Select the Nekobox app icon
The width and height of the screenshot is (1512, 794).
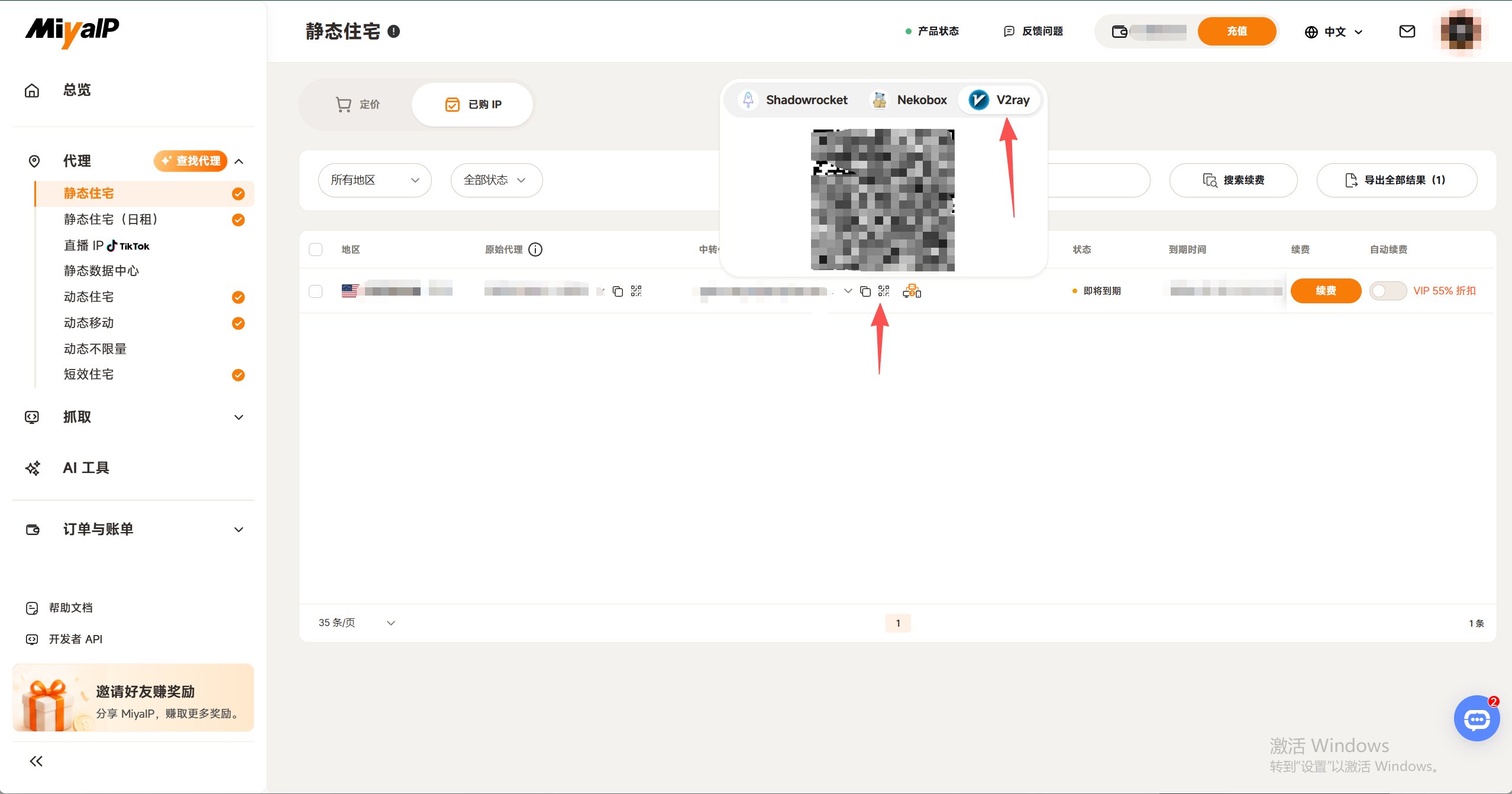[x=880, y=100]
